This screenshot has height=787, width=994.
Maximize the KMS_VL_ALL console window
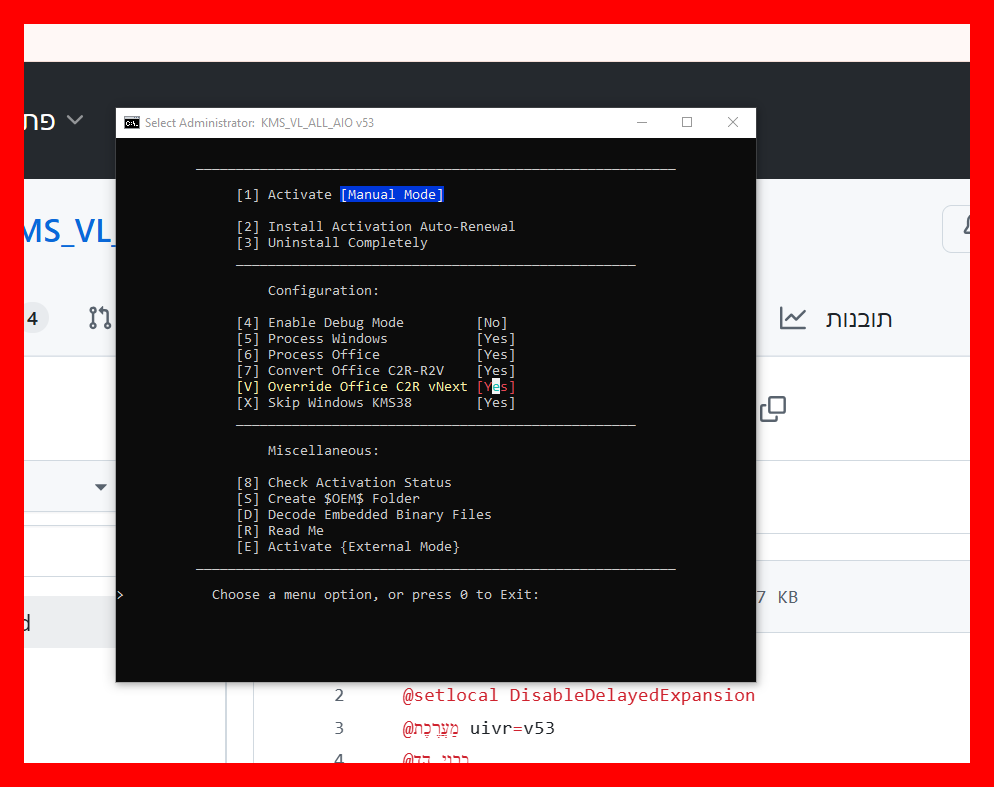pyautogui.click(x=687, y=122)
